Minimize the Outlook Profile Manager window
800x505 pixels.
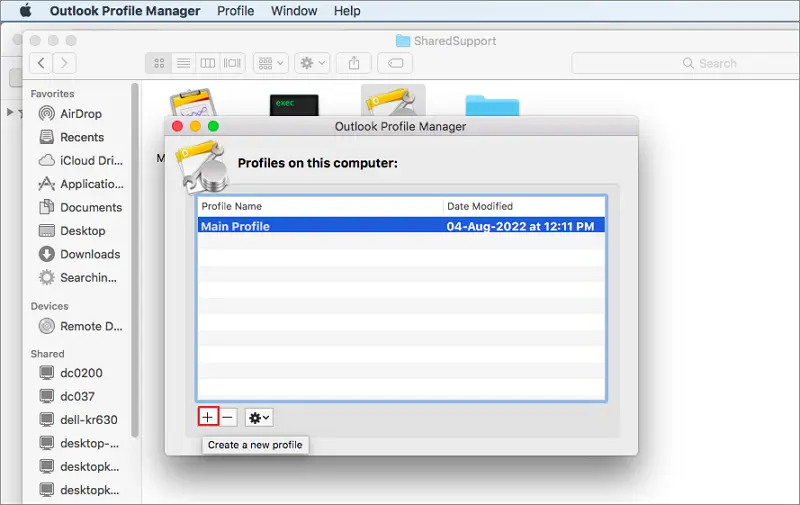(195, 126)
